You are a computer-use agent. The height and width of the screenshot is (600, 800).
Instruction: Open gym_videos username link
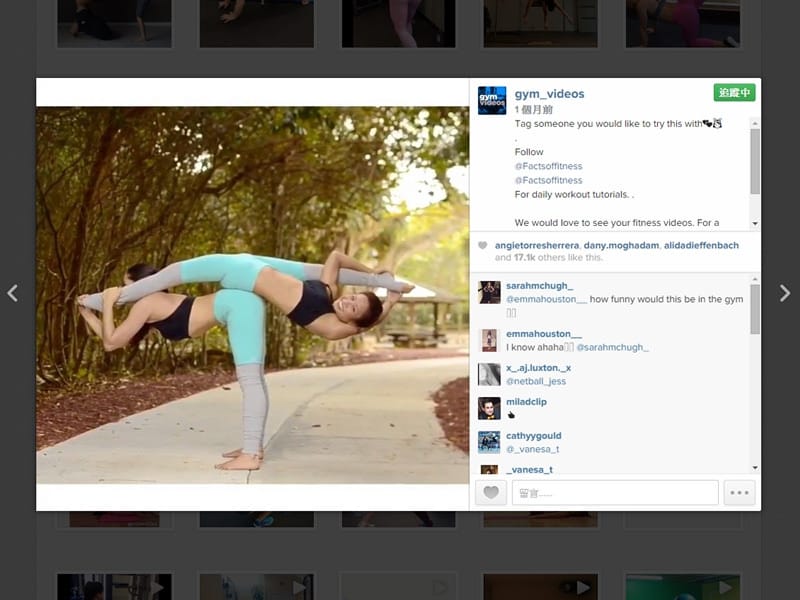click(x=549, y=94)
